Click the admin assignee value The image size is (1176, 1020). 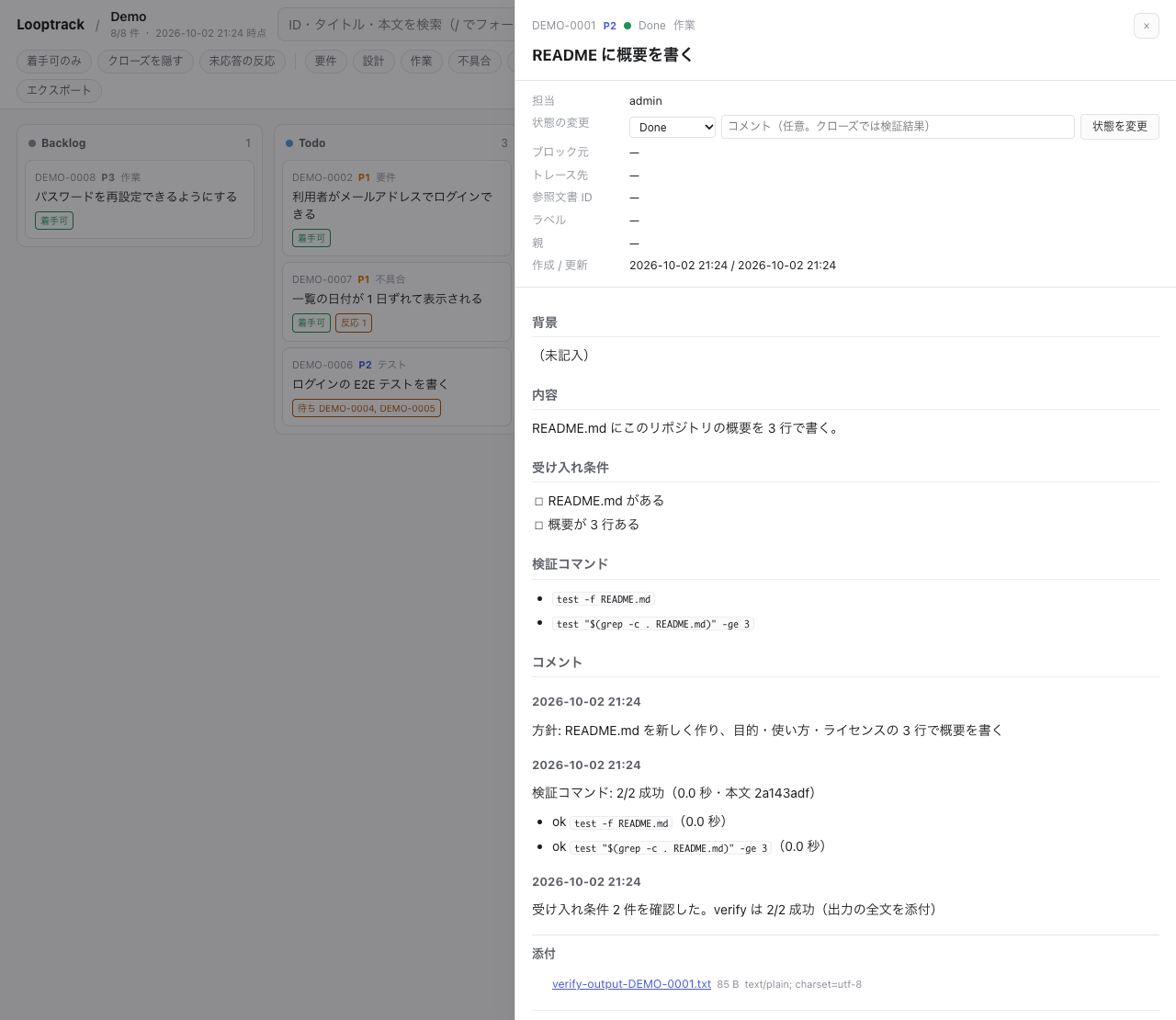[646, 101]
